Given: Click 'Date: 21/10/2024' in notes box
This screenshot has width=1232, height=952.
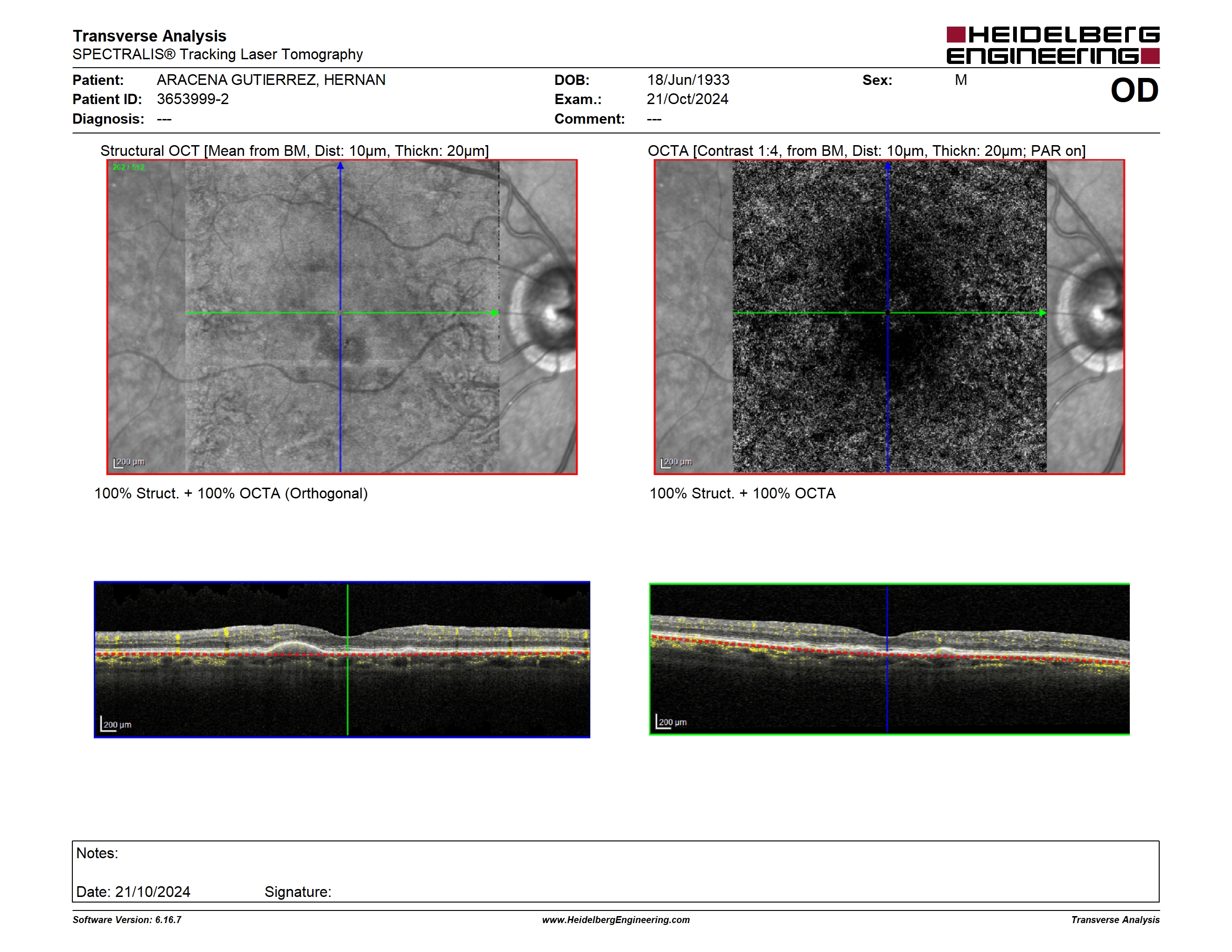Looking at the screenshot, I should point(133,892).
